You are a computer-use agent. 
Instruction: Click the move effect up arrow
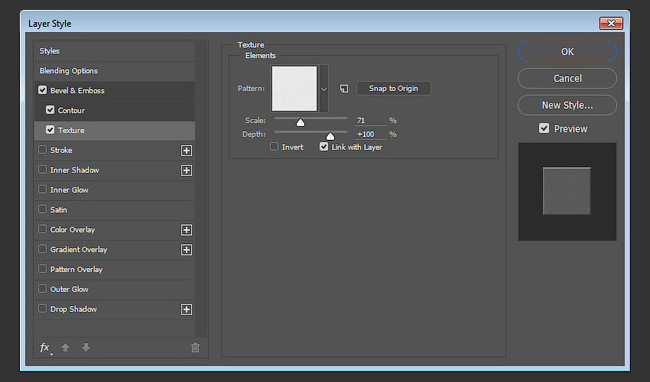65,348
